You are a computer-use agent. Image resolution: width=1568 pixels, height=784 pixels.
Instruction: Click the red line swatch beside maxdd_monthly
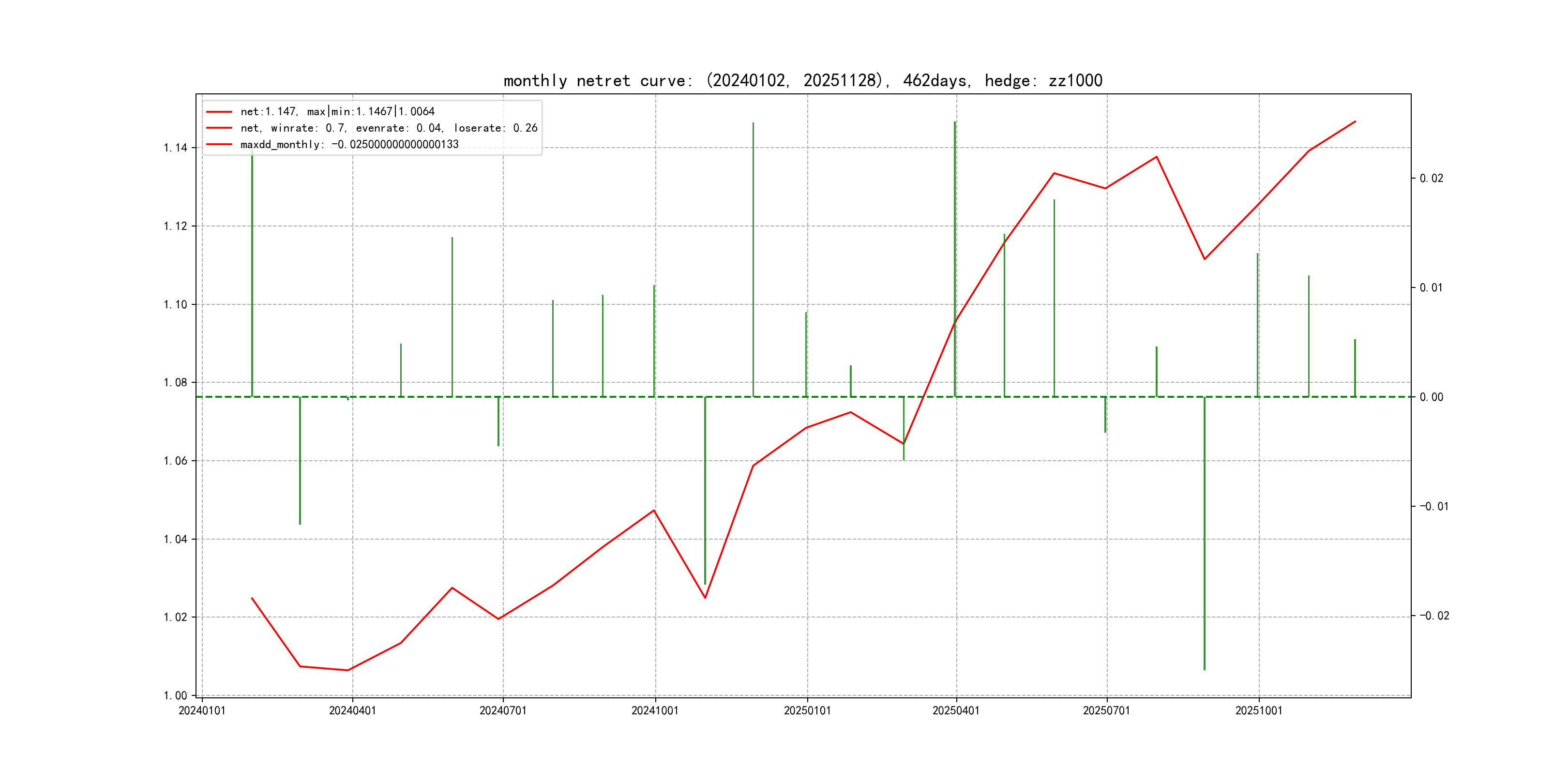coord(219,144)
